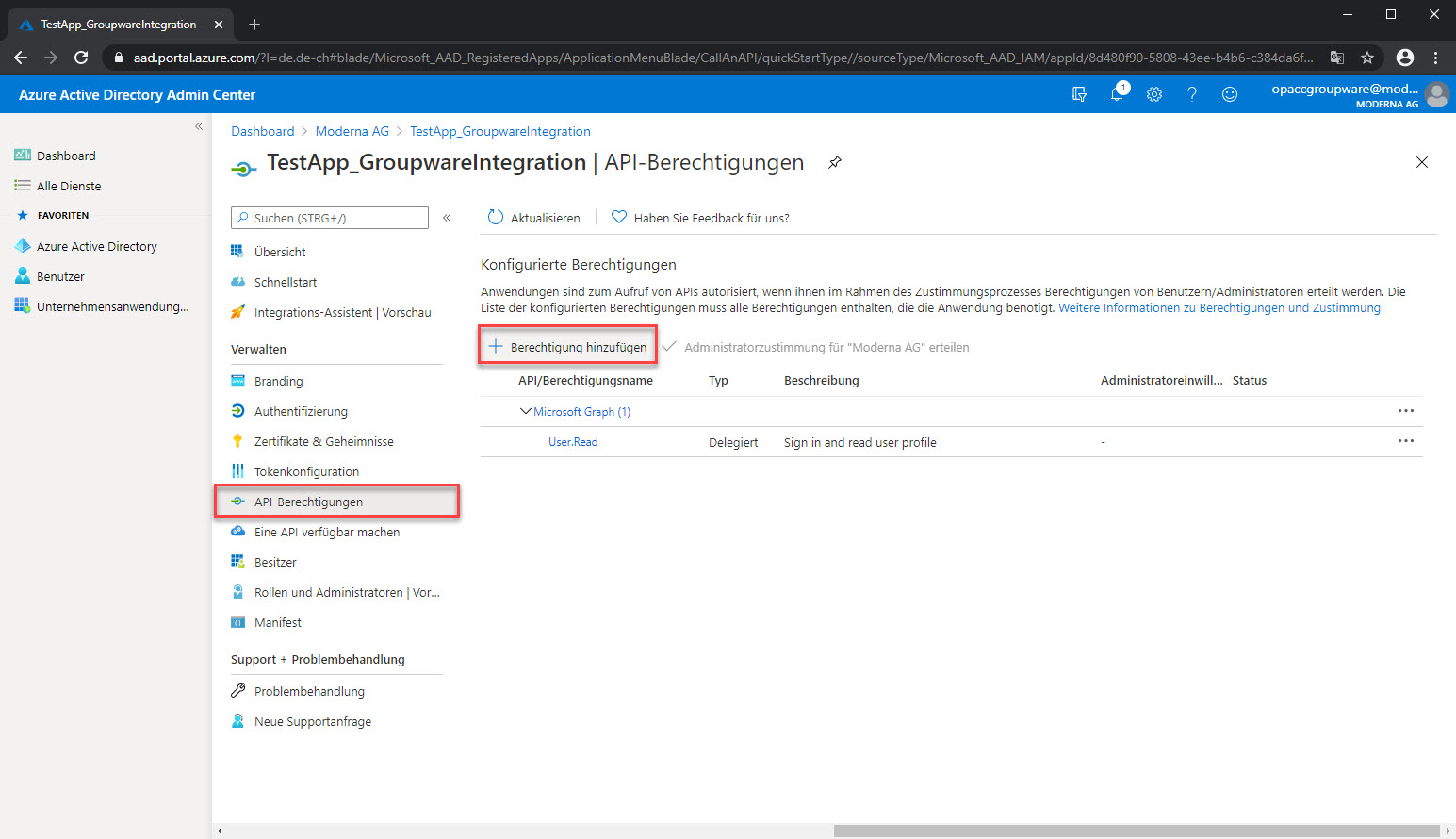Open more options for User.Read row

[1406, 441]
